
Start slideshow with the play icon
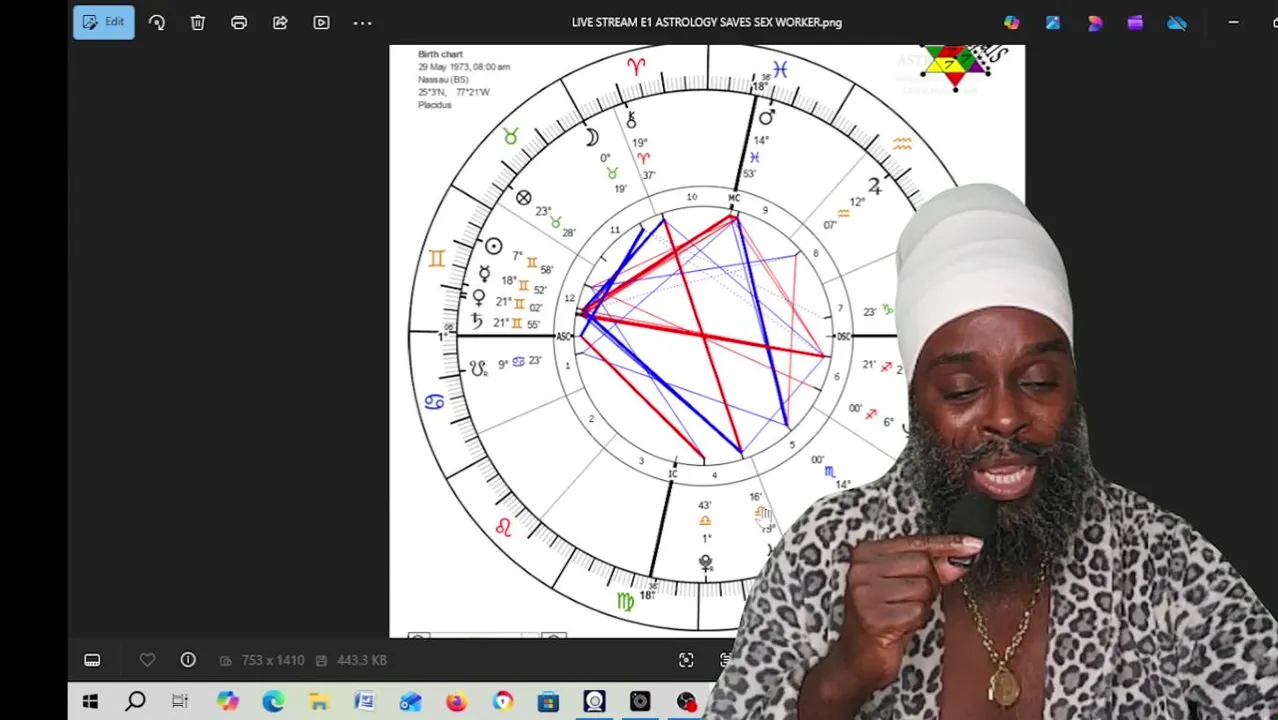[x=321, y=22]
